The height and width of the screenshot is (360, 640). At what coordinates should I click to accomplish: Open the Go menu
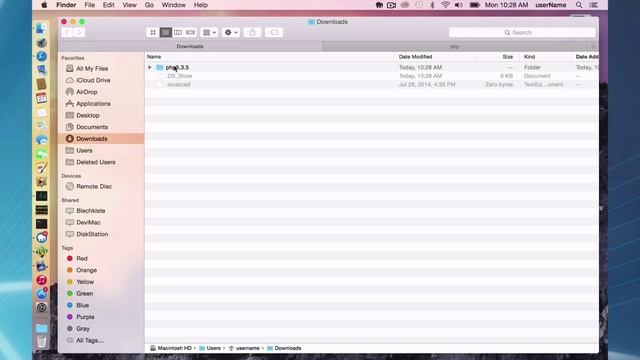click(149, 5)
